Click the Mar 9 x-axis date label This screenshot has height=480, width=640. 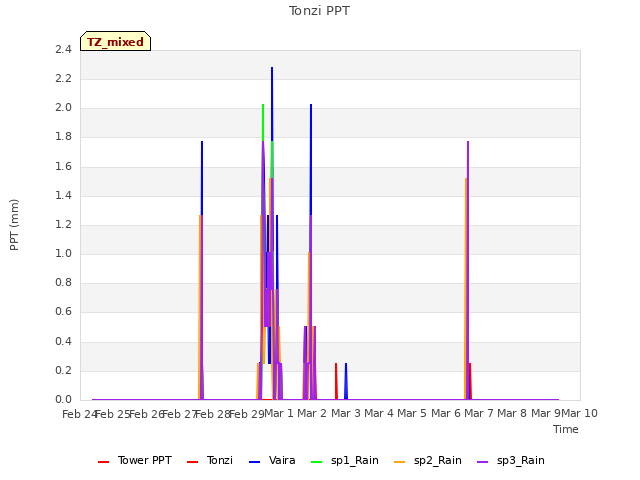pos(546,413)
